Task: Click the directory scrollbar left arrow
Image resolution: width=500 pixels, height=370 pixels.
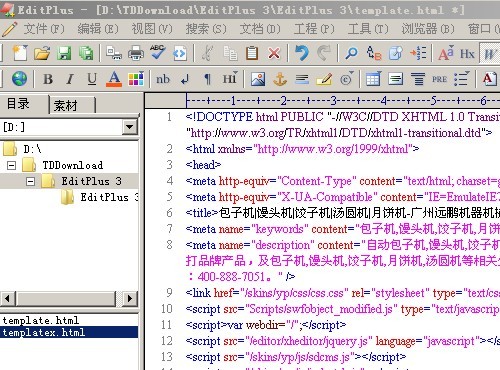Action: coord(8,298)
